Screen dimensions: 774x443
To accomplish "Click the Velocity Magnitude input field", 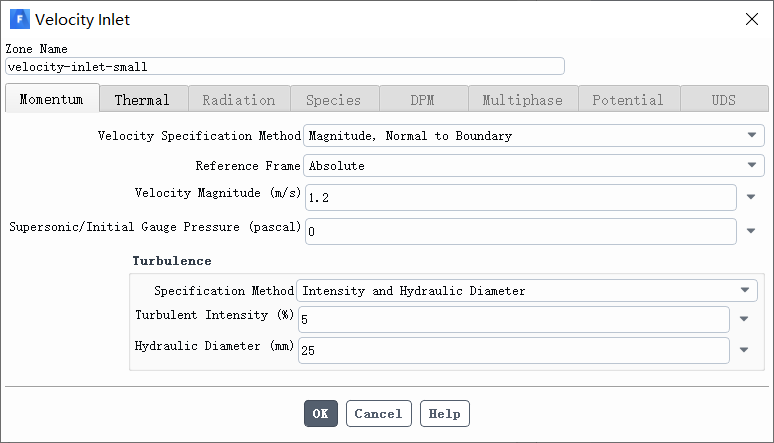I will 520,198.
